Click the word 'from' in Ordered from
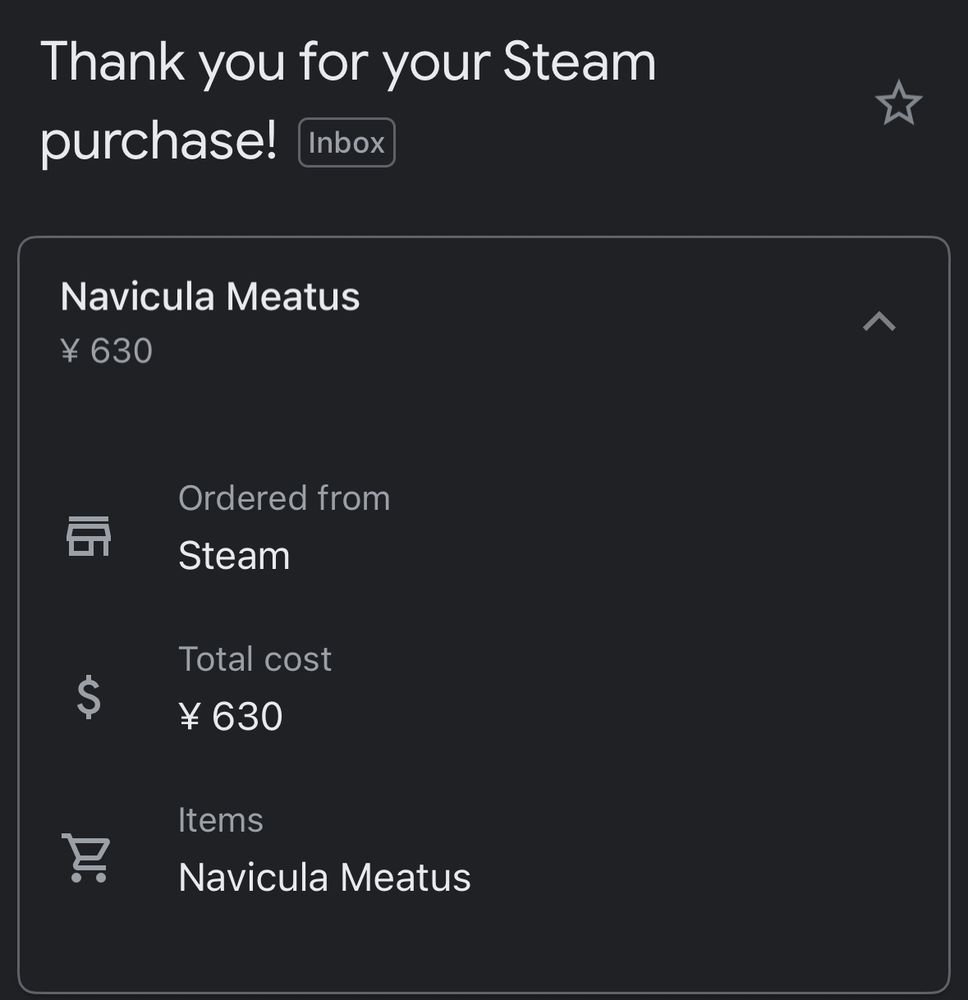 tap(353, 498)
